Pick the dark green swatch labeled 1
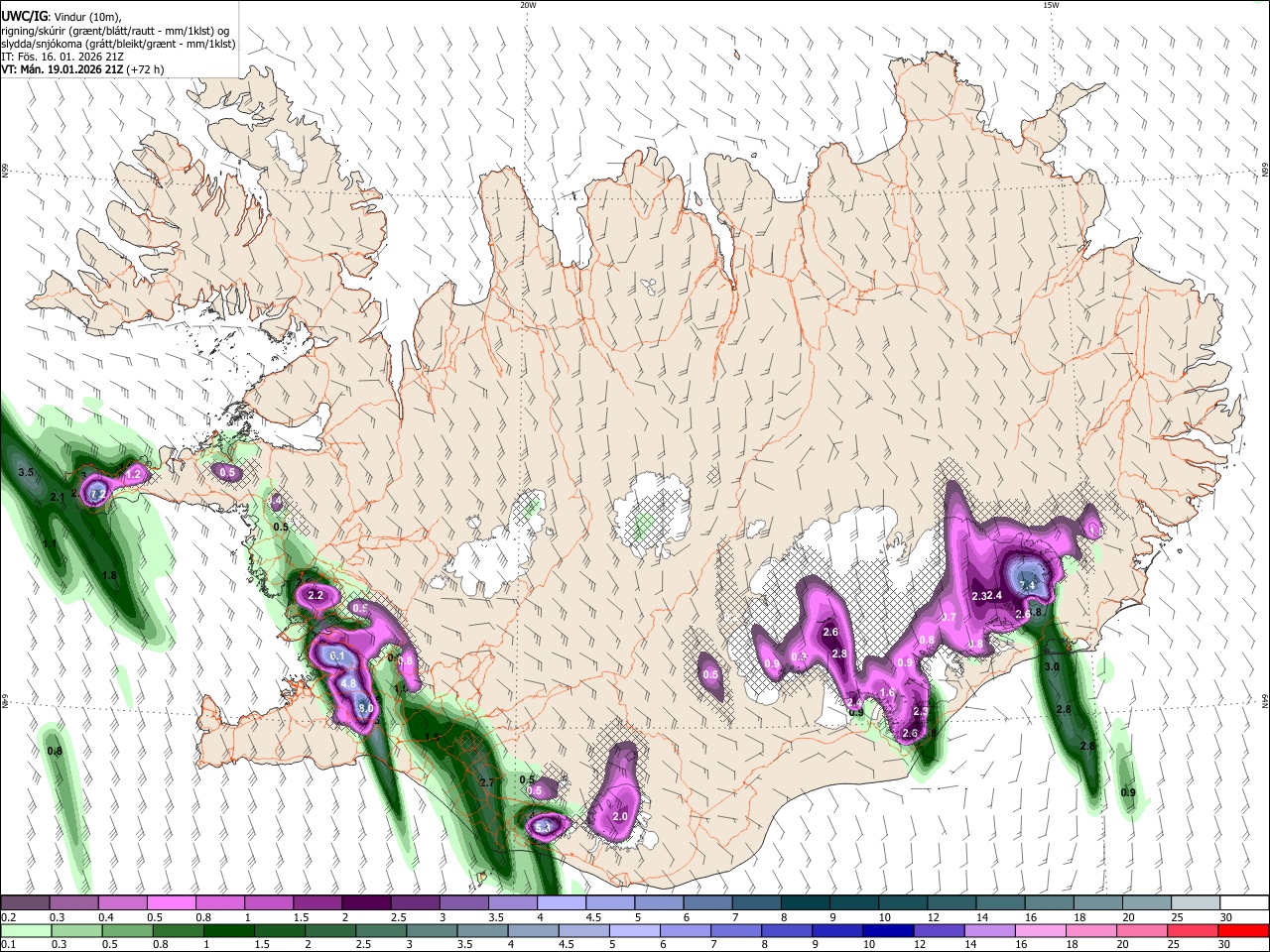 click(x=228, y=931)
